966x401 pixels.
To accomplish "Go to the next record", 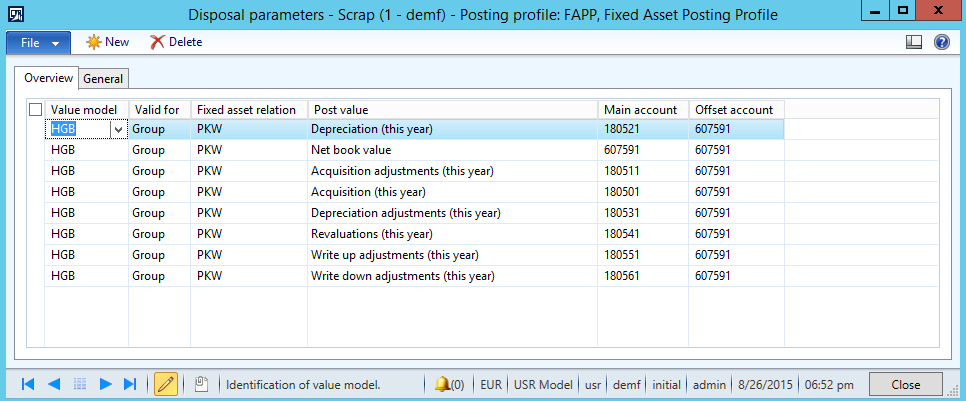I will 104,384.
